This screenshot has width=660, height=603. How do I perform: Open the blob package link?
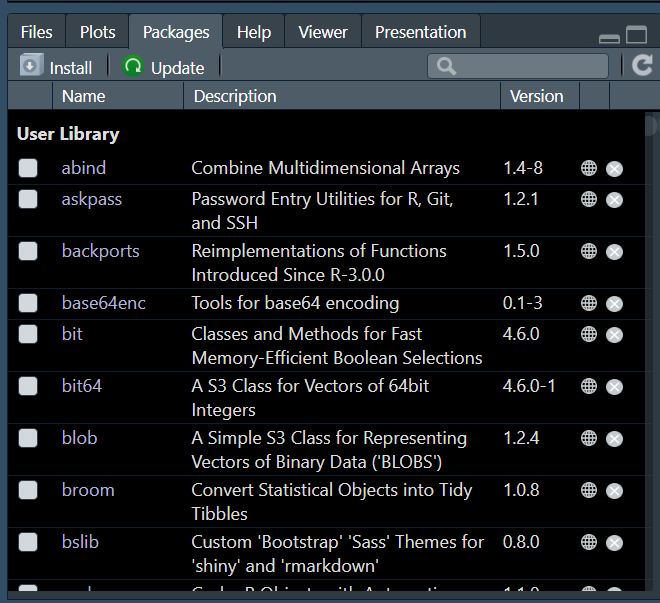[x=79, y=438]
